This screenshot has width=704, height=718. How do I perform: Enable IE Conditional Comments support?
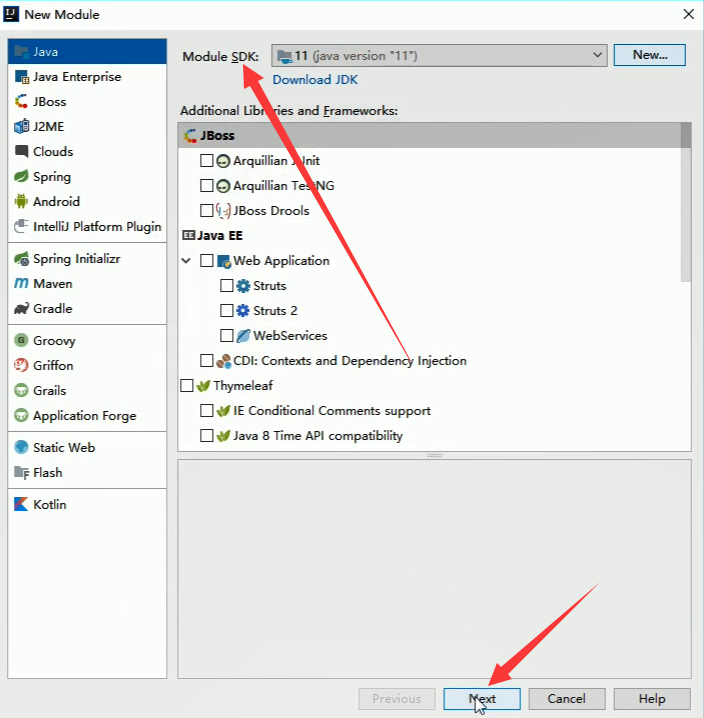[x=207, y=411]
